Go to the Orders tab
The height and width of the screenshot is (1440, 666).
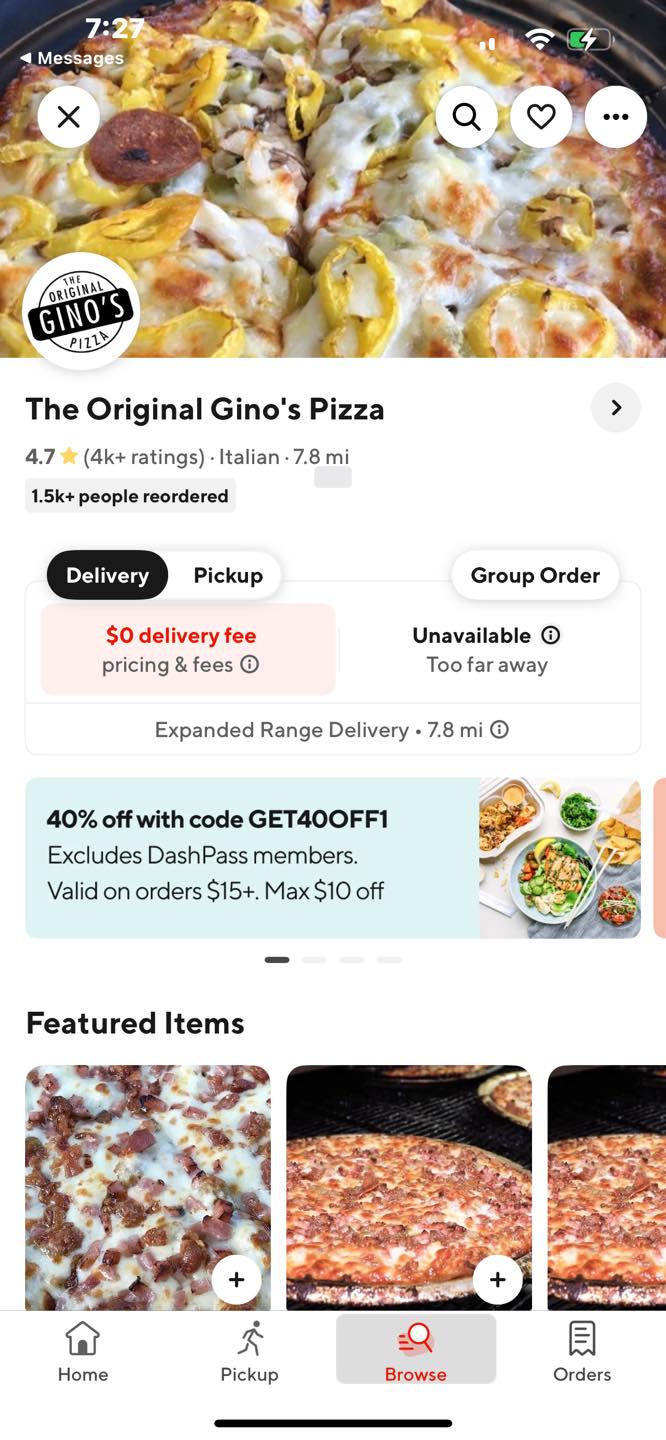(582, 1351)
